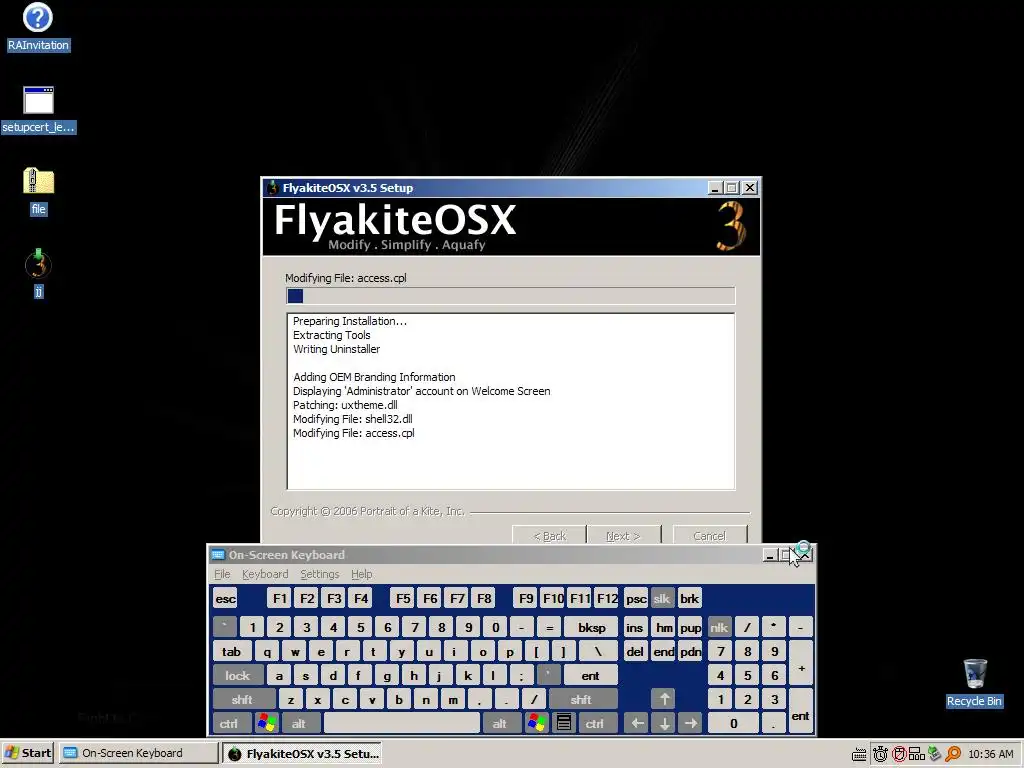This screenshot has width=1024, height=768.
Task: Click the F5 function key
Action: click(x=403, y=598)
